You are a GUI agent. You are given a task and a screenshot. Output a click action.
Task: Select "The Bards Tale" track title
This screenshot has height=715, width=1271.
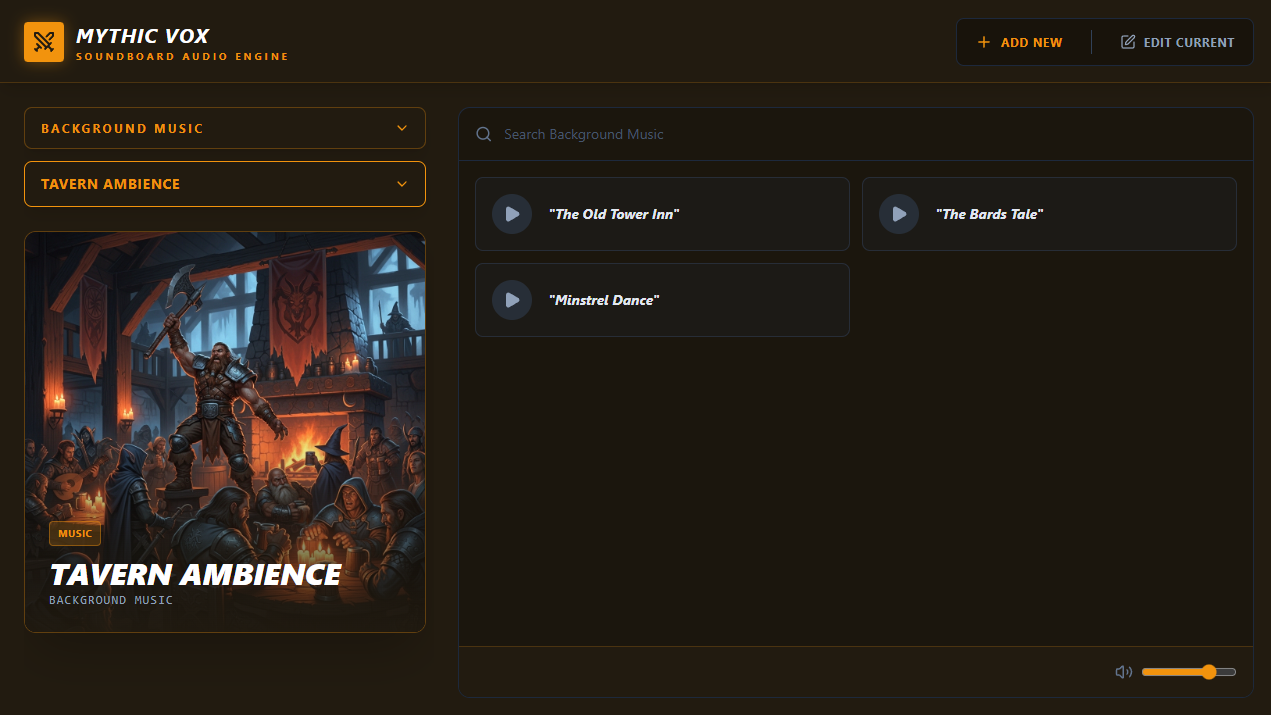click(x=988, y=214)
